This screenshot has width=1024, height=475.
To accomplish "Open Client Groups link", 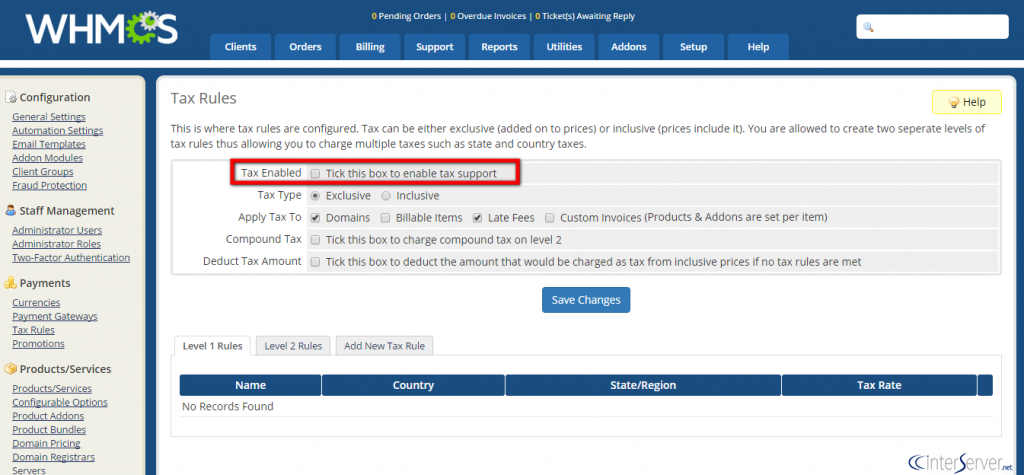I will tap(43, 172).
